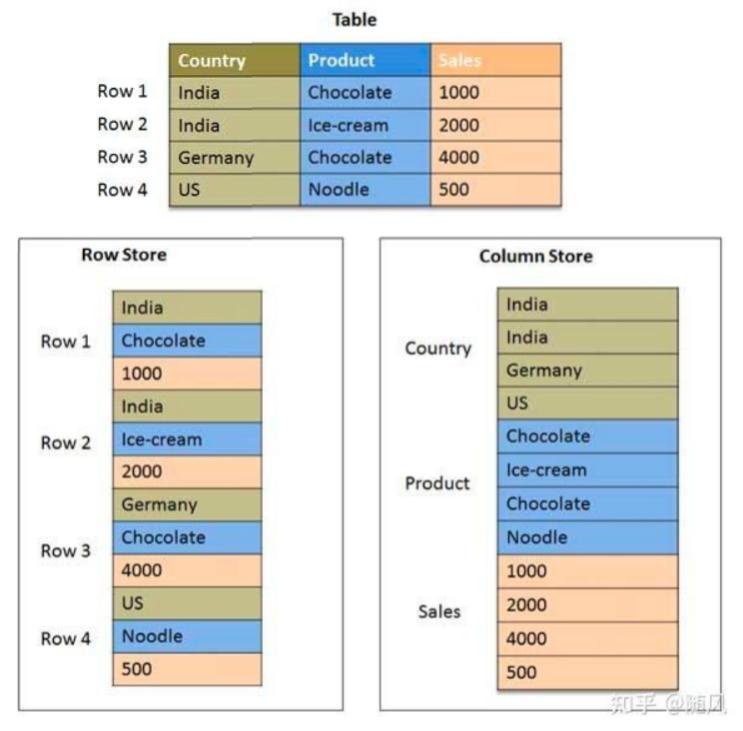Click the Zhihu watermark in the corner
Viewport: 743px width, 731px height.
point(668,704)
